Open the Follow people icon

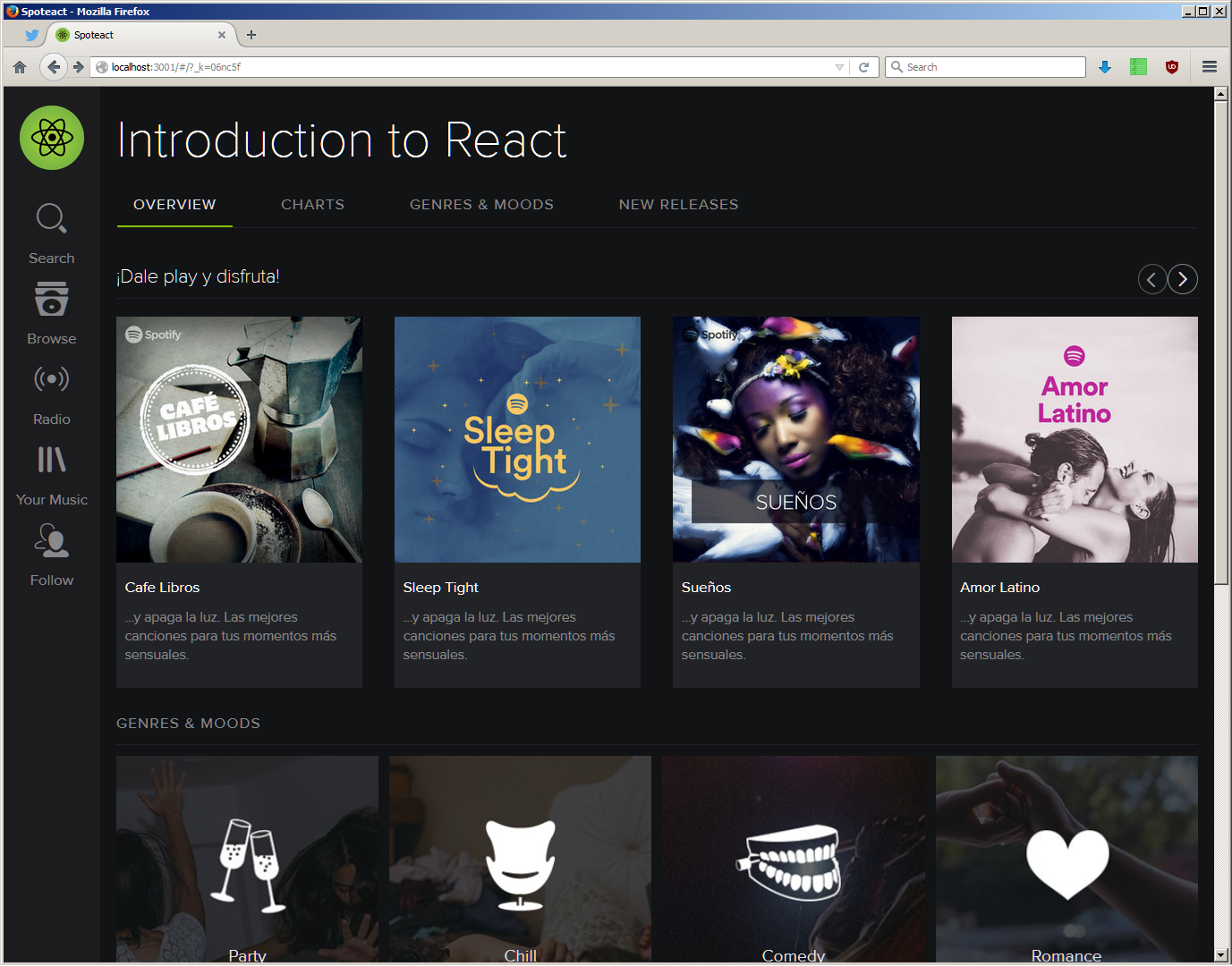(51, 540)
